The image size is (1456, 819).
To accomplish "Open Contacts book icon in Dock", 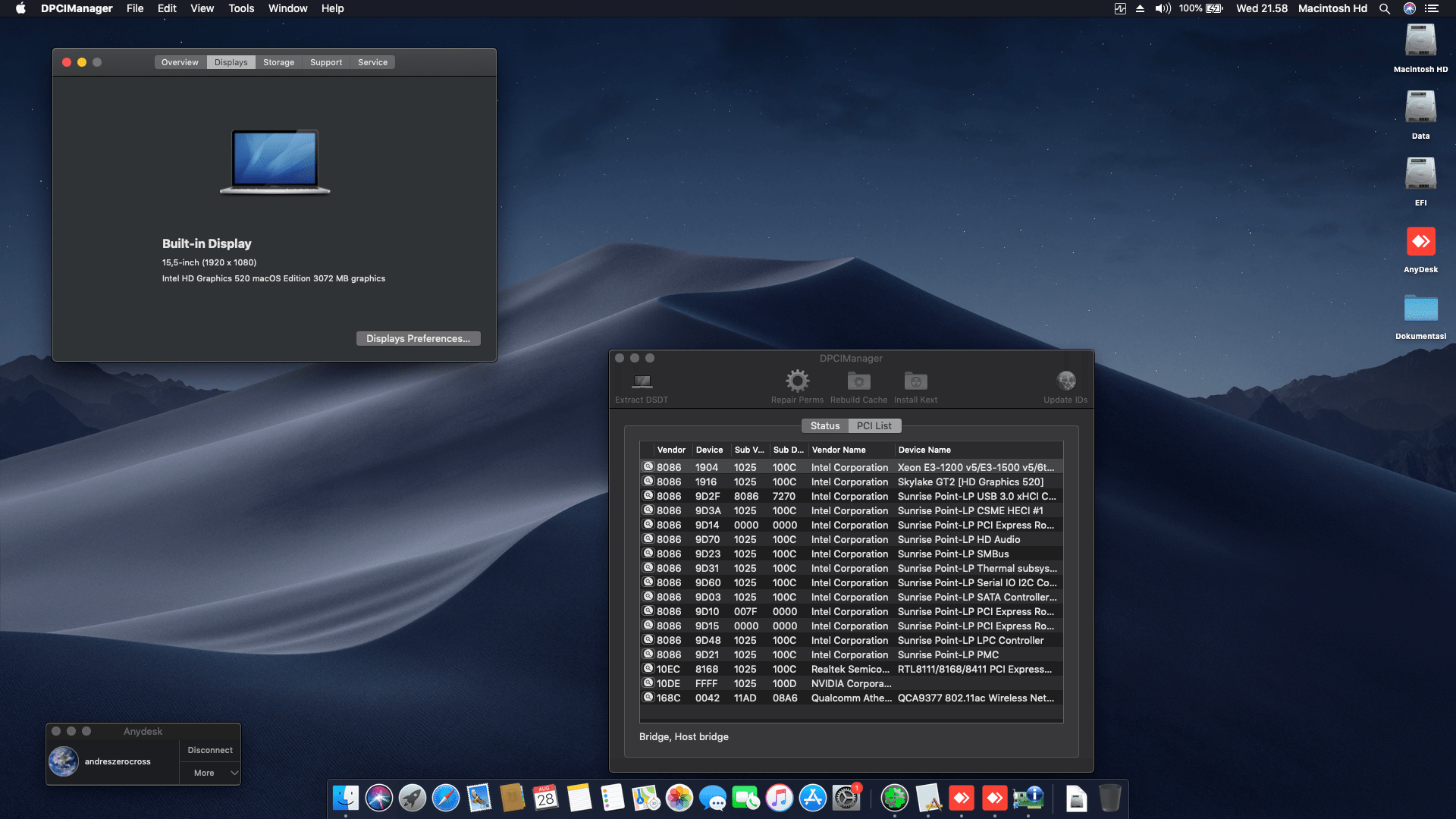I will [513, 798].
